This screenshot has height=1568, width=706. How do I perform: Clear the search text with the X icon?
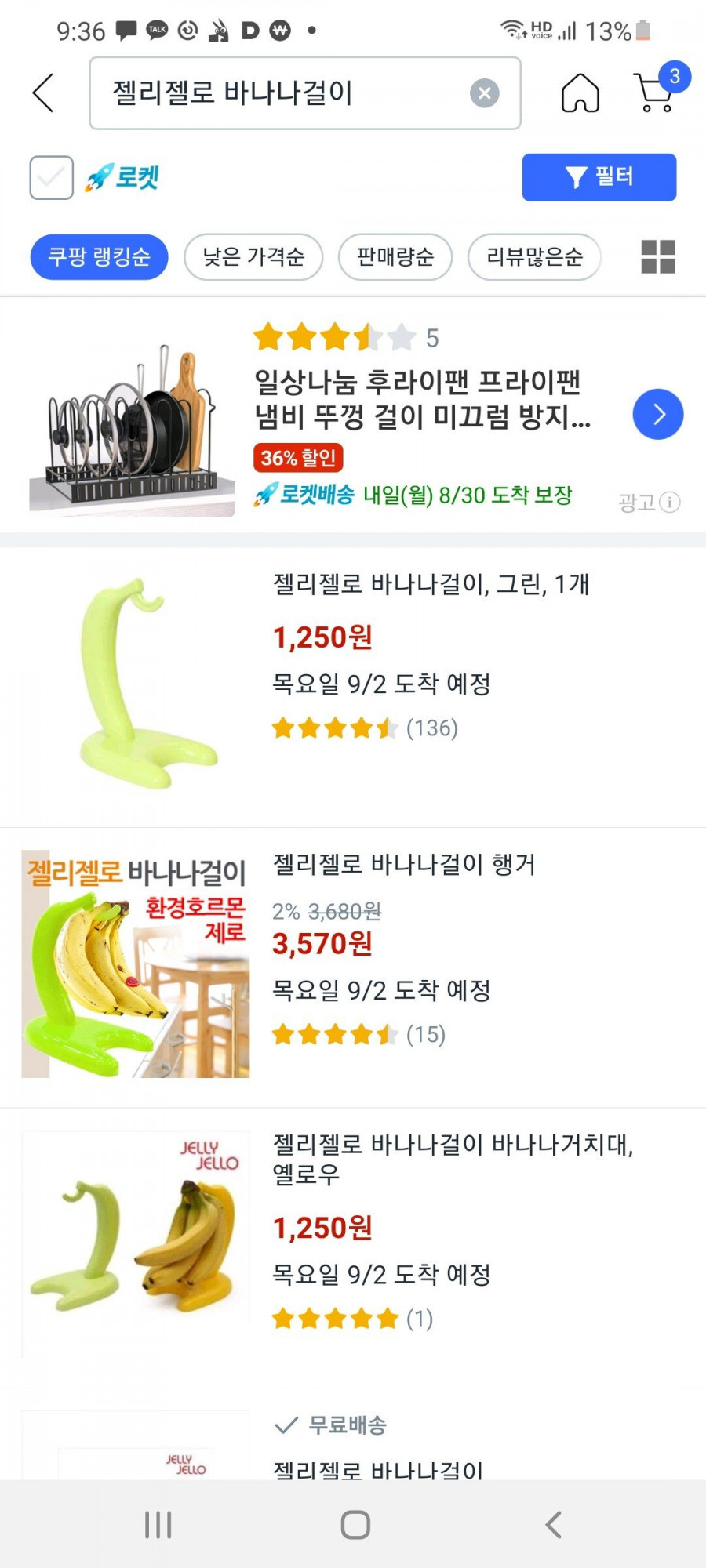pyautogui.click(x=484, y=93)
